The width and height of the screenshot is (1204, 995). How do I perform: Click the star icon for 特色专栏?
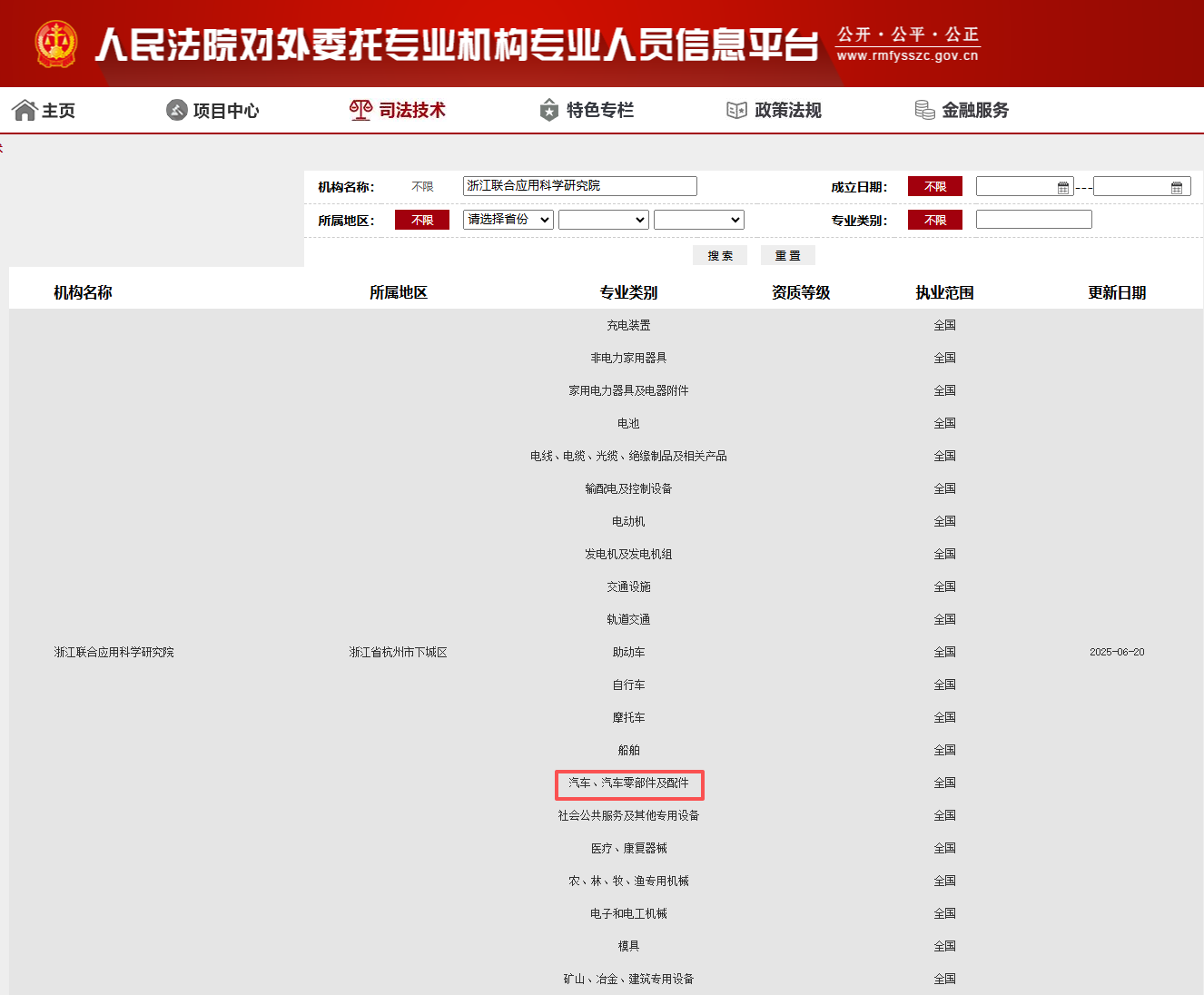pos(548,109)
